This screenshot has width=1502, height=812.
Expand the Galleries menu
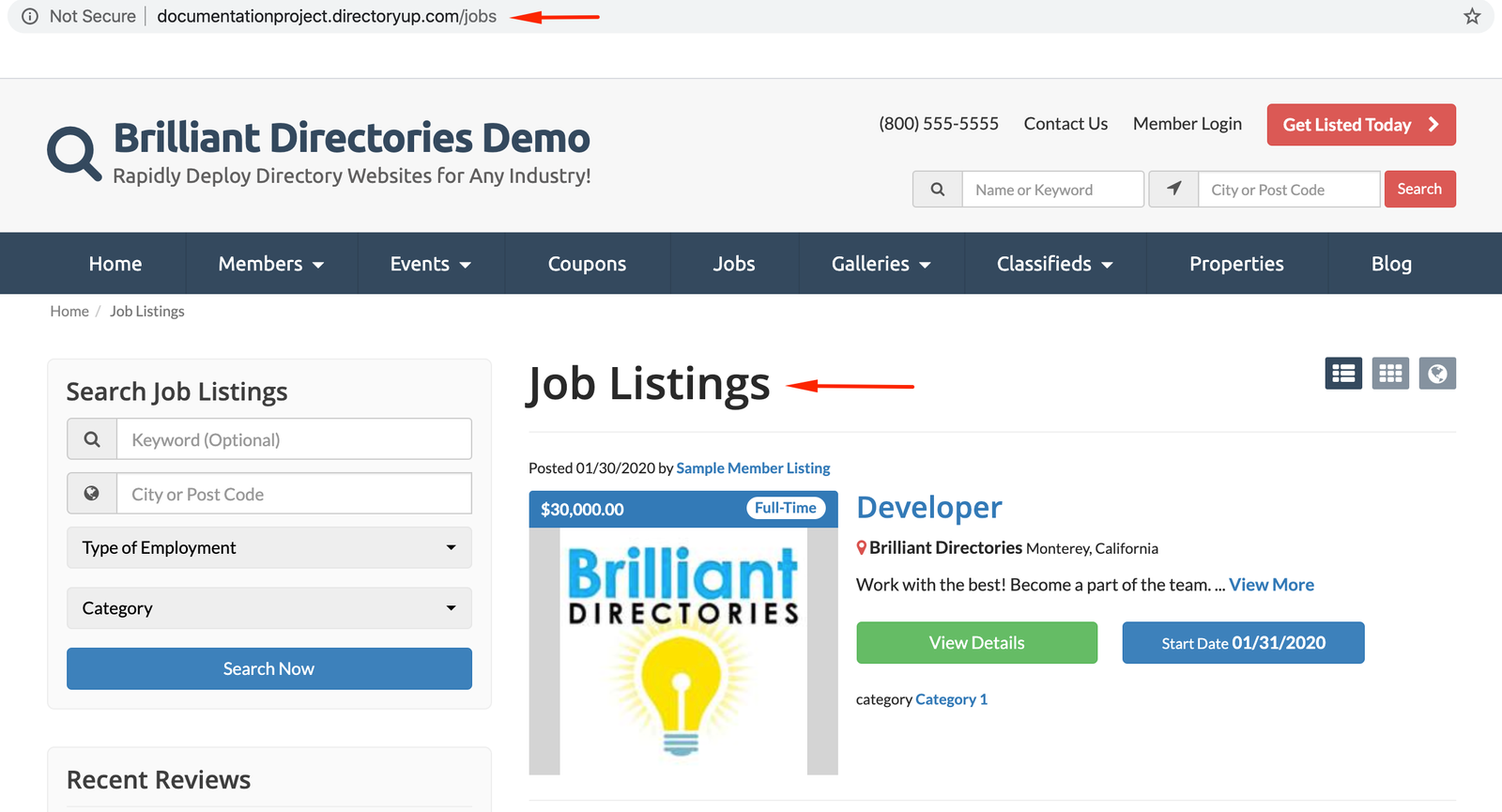pyautogui.click(x=881, y=264)
